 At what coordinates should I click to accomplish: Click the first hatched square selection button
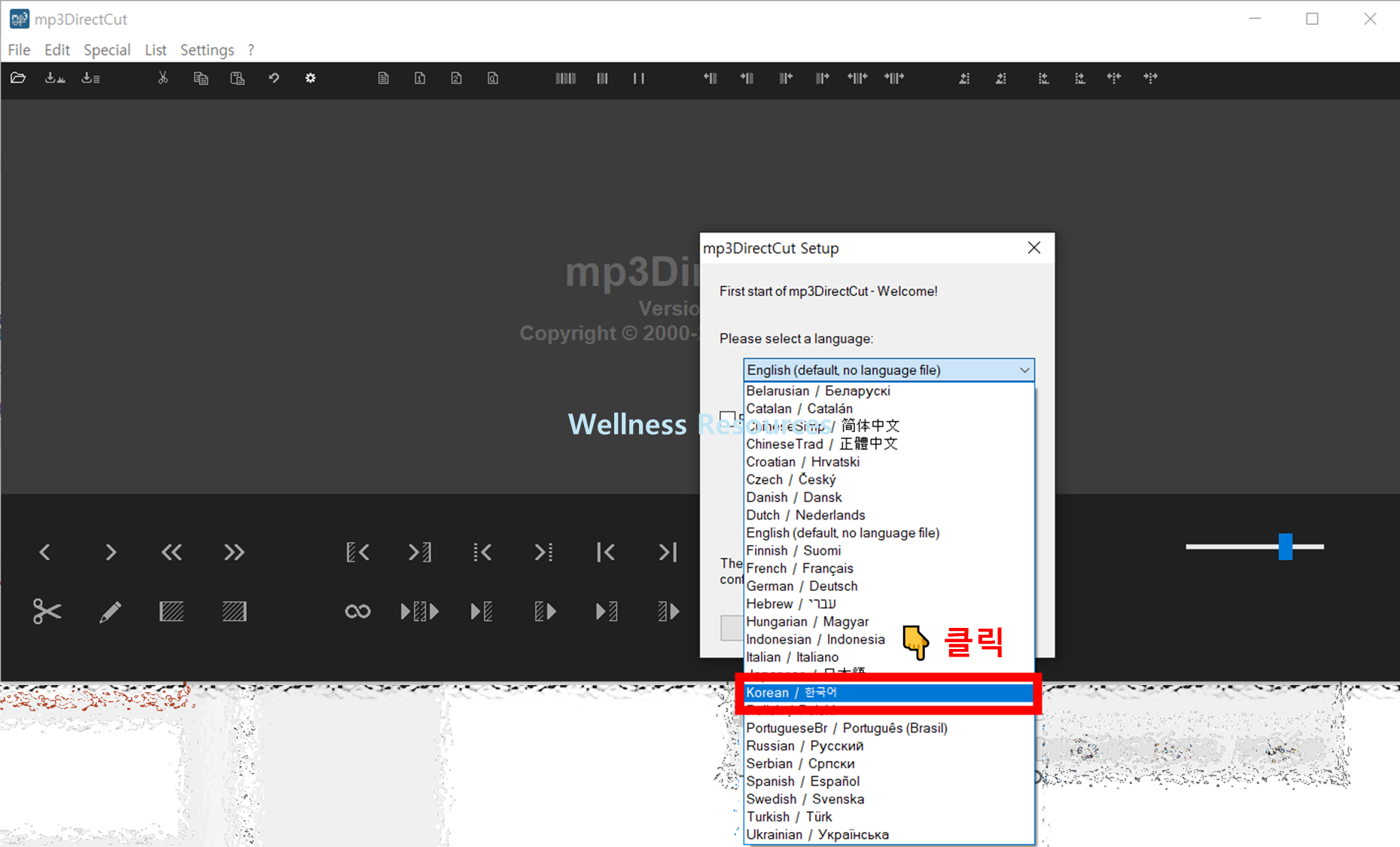(x=172, y=611)
